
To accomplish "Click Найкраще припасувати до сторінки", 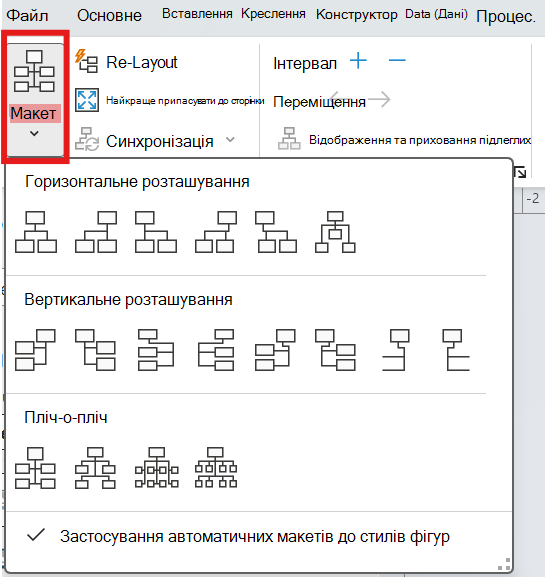I will click(185, 100).
